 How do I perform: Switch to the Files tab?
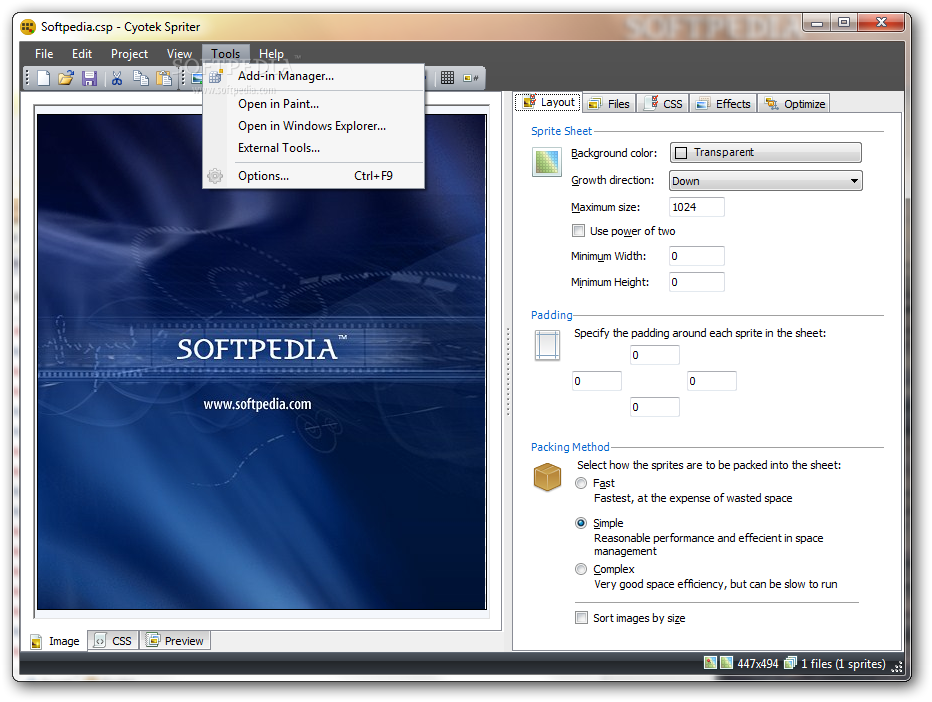click(x=609, y=104)
